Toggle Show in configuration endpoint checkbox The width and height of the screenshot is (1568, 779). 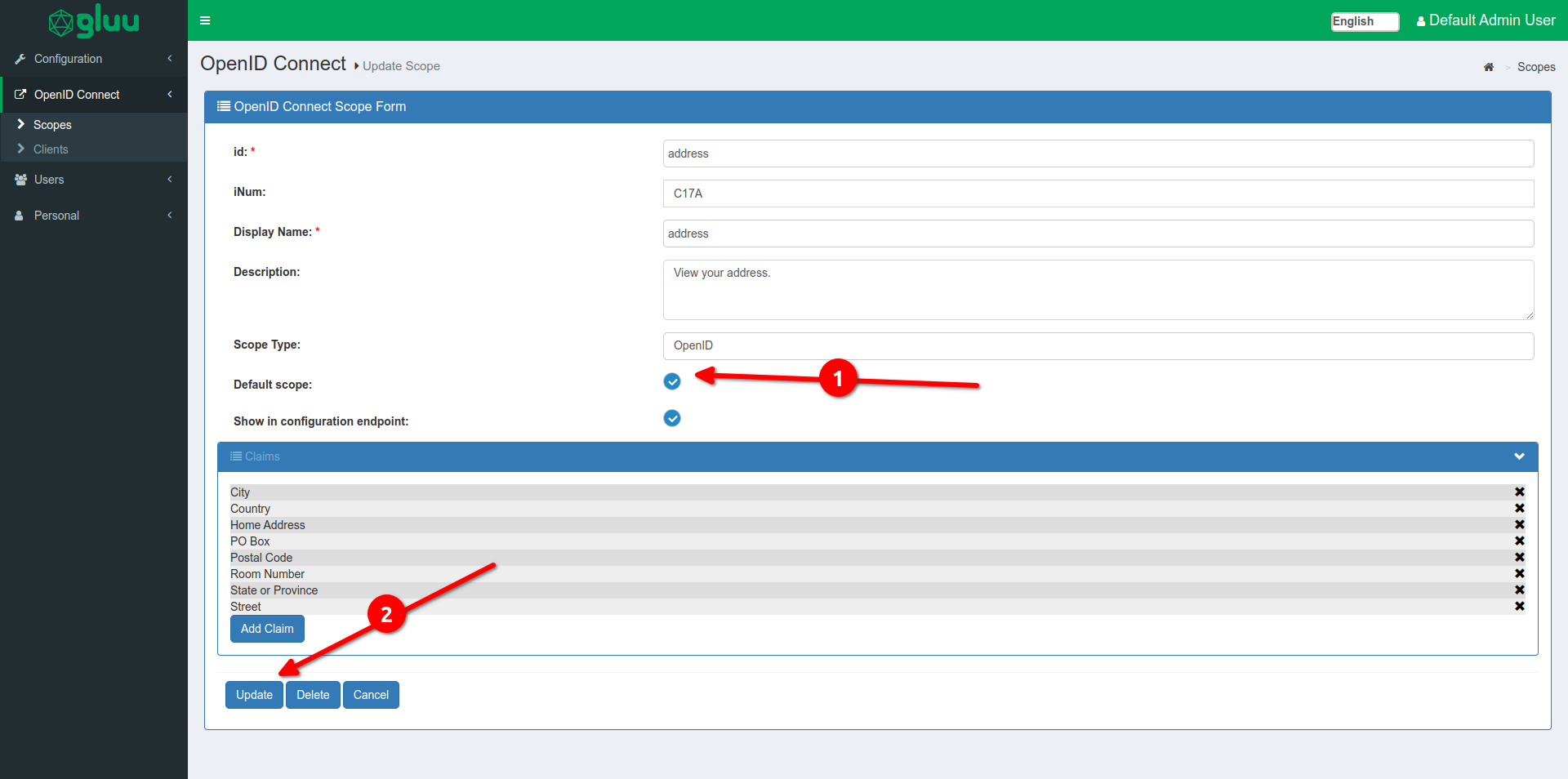point(672,418)
